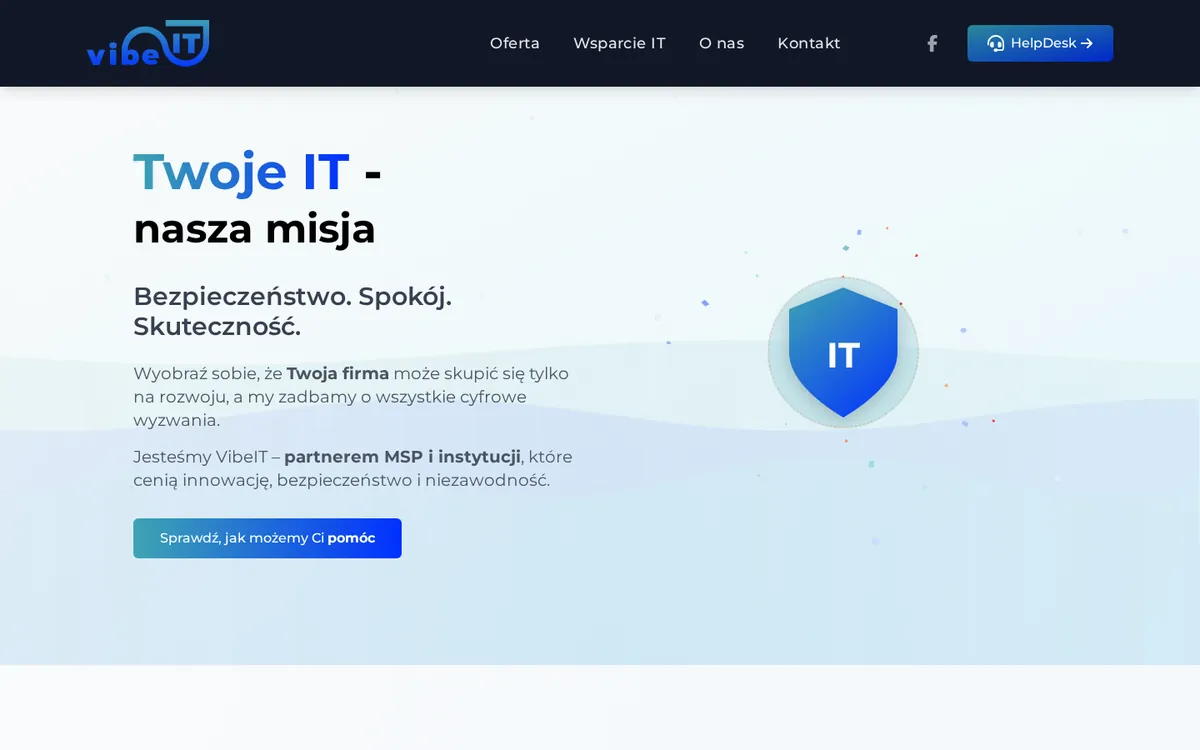The image size is (1200, 750).
Task: Go to Wsparcie IT in navigation
Action: (619, 43)
